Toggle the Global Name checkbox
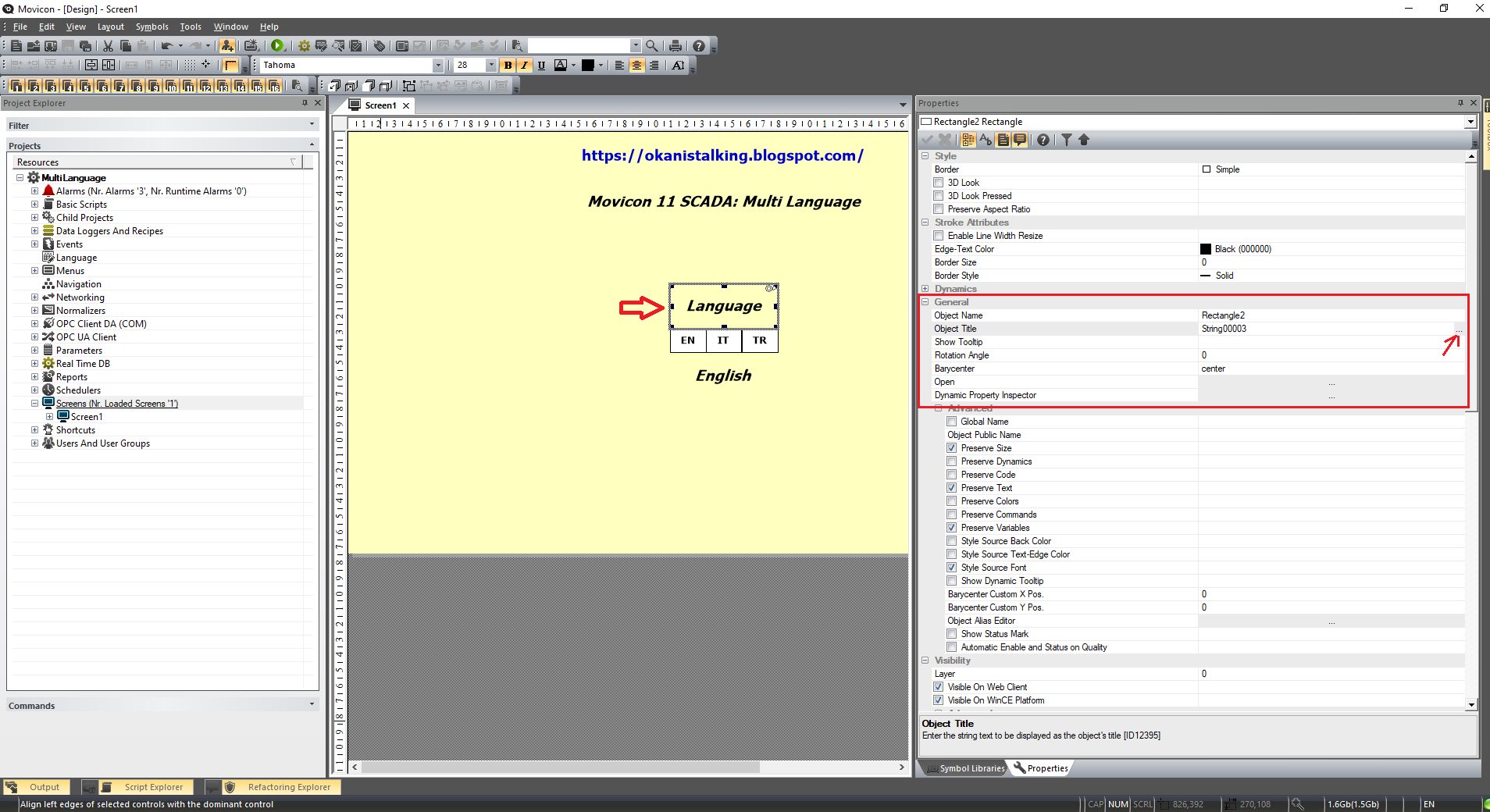1490x812 pixels. point(952,422)
